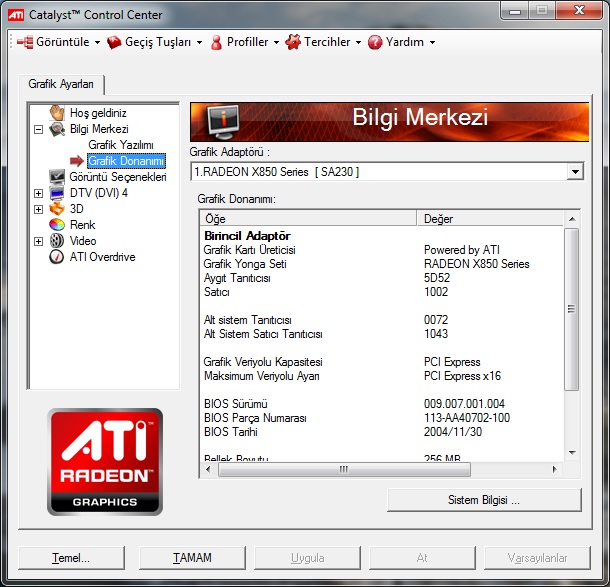Click the vertical scrollbar down arrow
The image size is (610, 587).
(x=572, y=452)
